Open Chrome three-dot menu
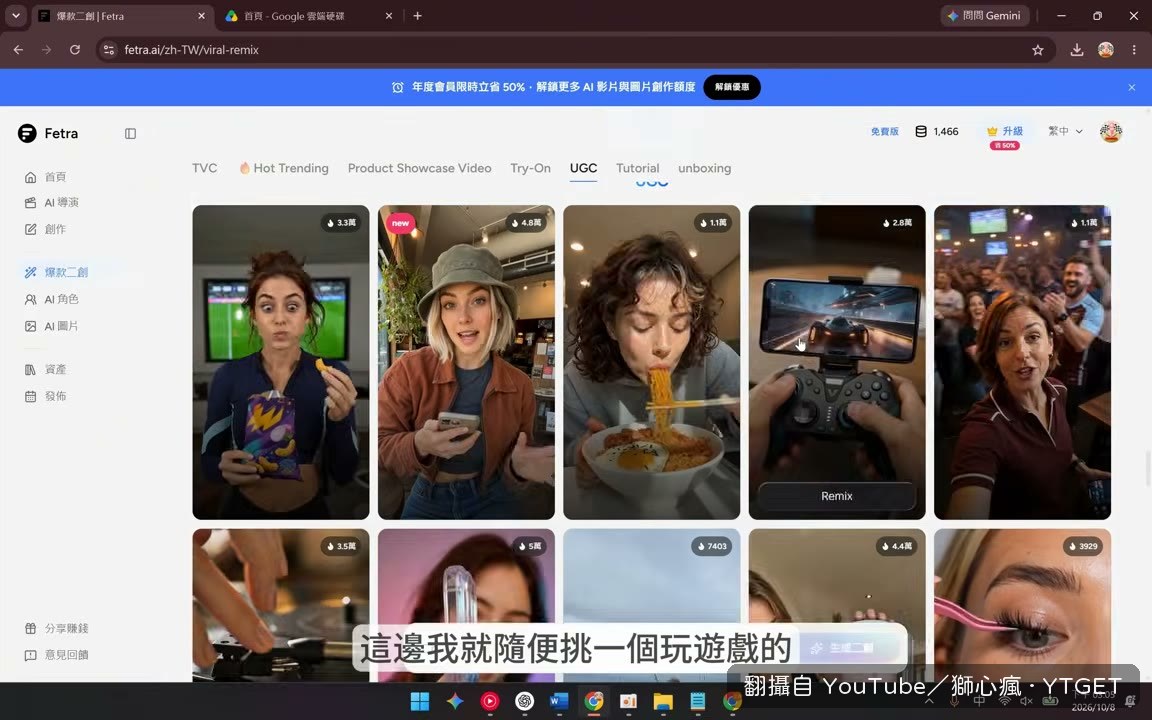Image resolution: width=1152 pixels, height=720 pixels. click(1134, 50)
